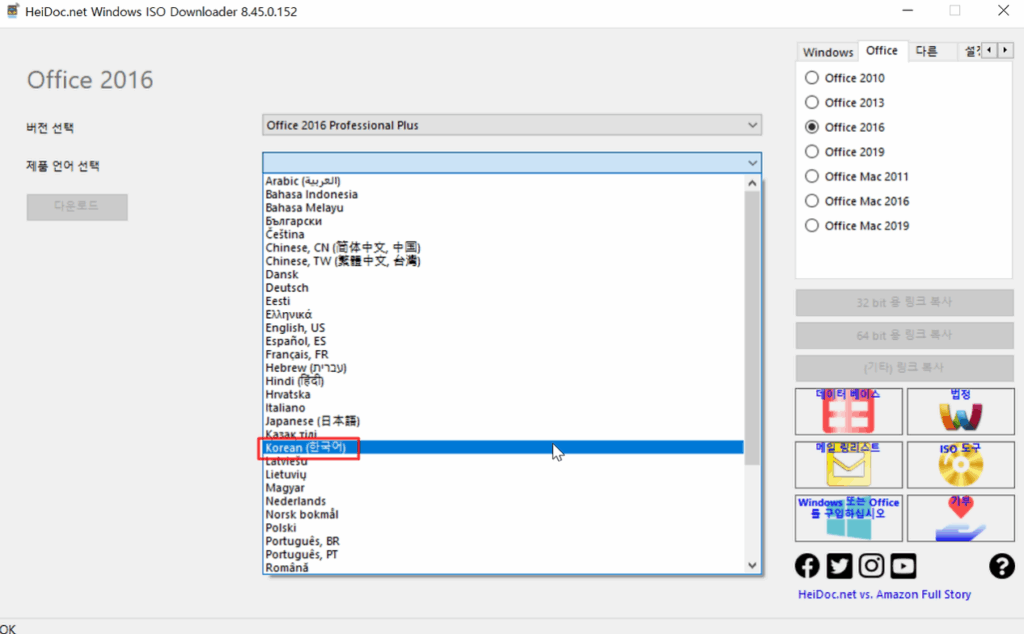The width and height of the screenshot is (1024, 634).
Task: Select the Office 2019 radio button
Action: pyautogui.click(x=812, y=151)
